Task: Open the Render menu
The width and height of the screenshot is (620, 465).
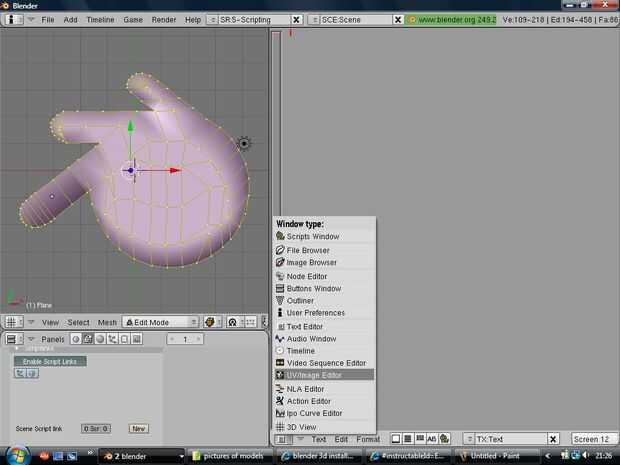Action: point(164,20)
